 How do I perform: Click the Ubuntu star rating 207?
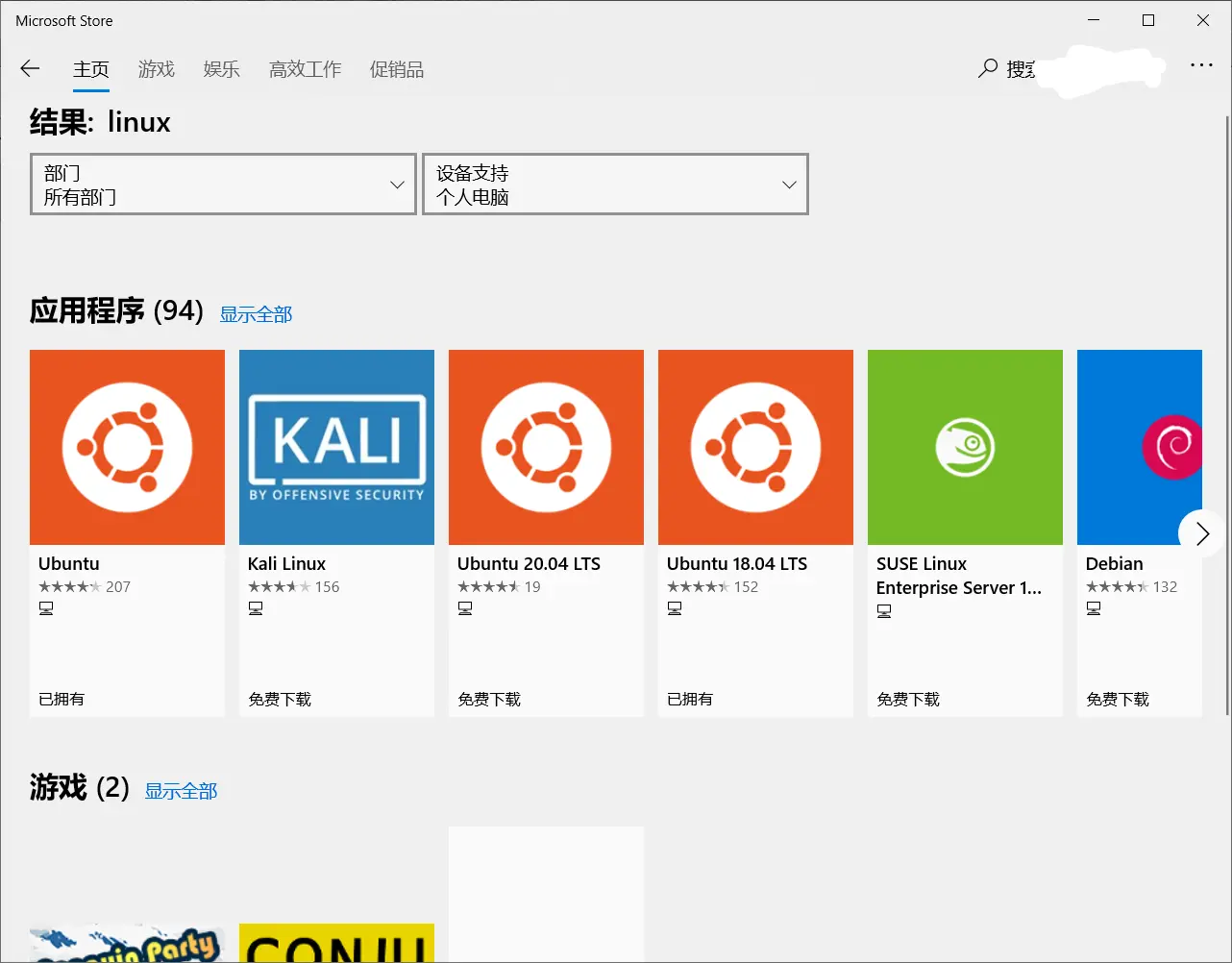click(x=85, y=587)
